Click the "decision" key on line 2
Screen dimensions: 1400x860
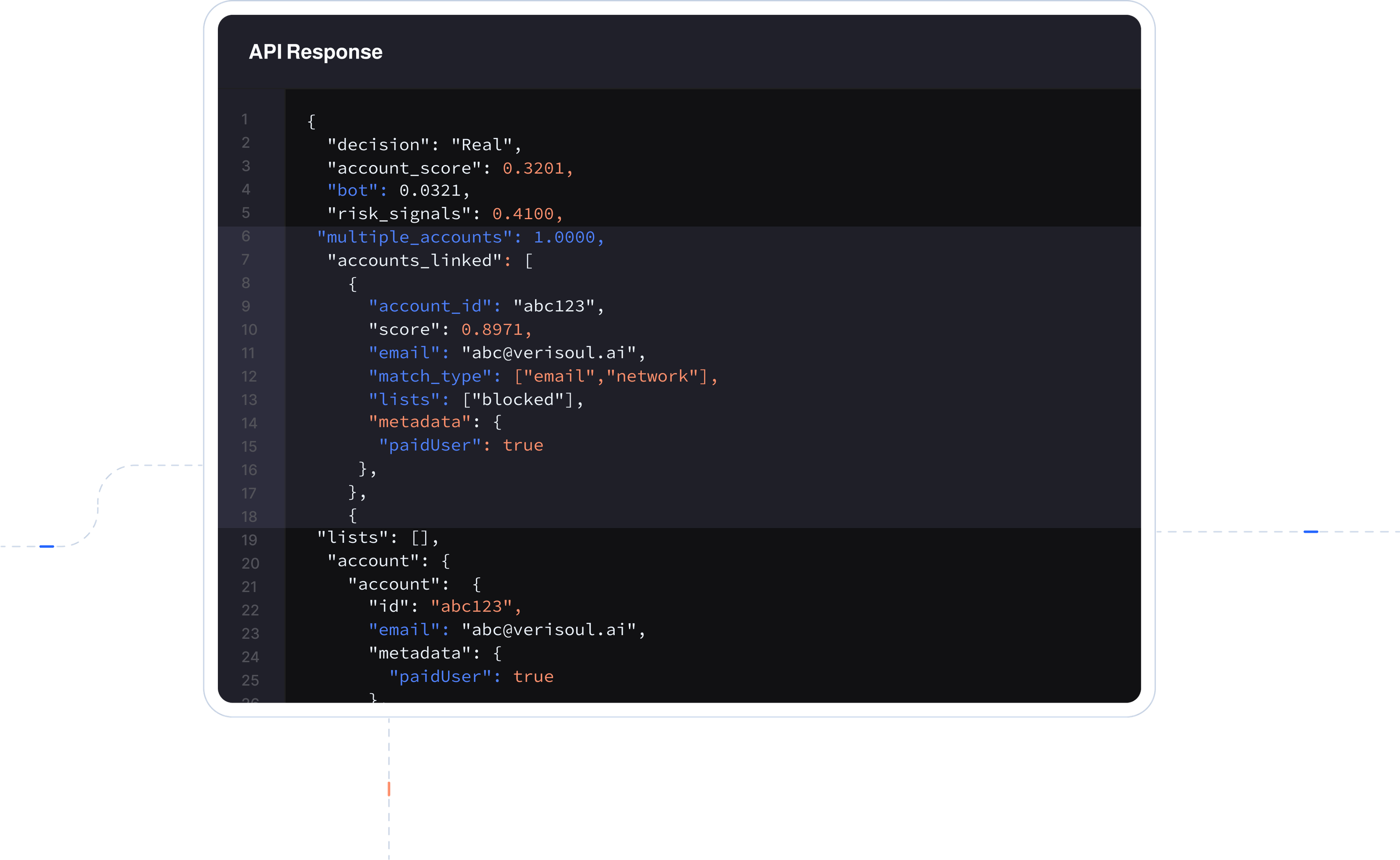click(378, 145)
